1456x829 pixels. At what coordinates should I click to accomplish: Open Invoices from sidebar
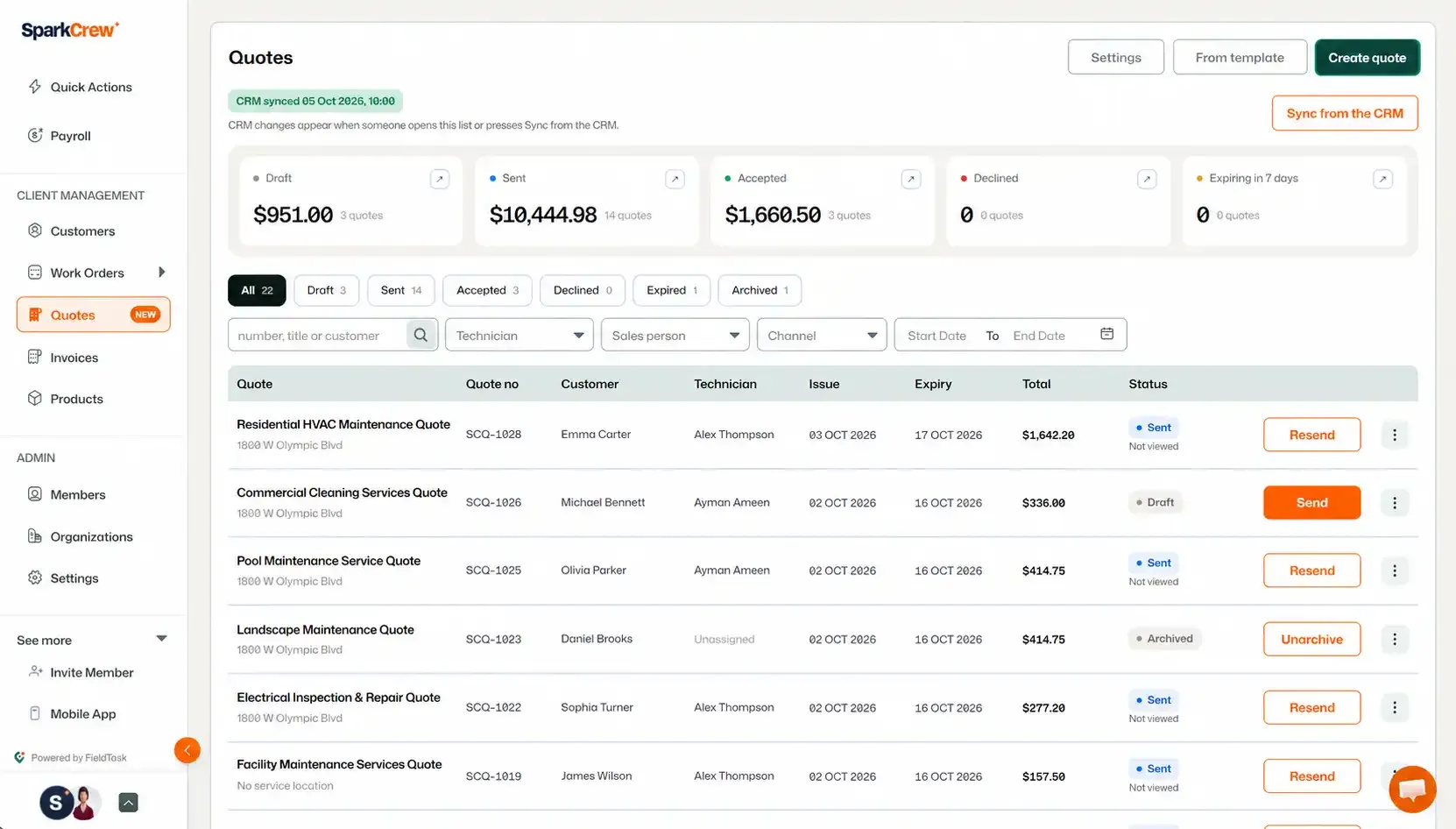point(63,358)
